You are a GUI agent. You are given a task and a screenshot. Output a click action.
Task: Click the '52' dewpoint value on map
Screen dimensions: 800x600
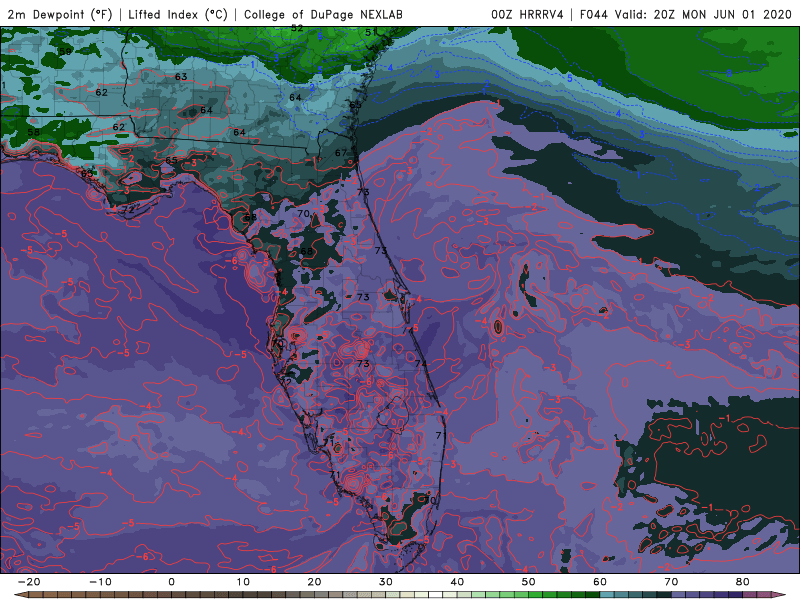click(x=297, y=29)
